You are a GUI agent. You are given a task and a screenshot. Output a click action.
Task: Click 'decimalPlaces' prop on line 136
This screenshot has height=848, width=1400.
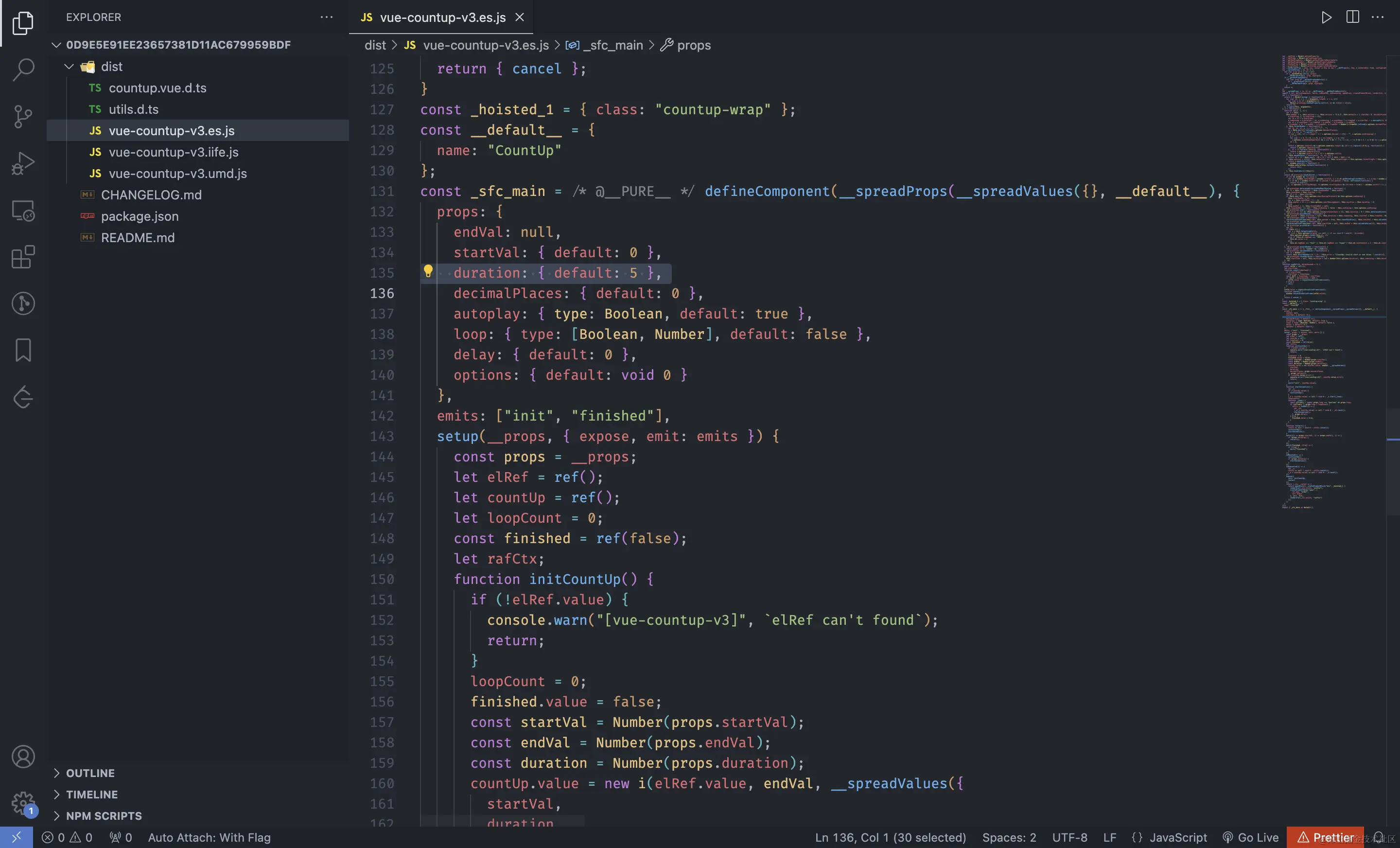click(508, 293)
